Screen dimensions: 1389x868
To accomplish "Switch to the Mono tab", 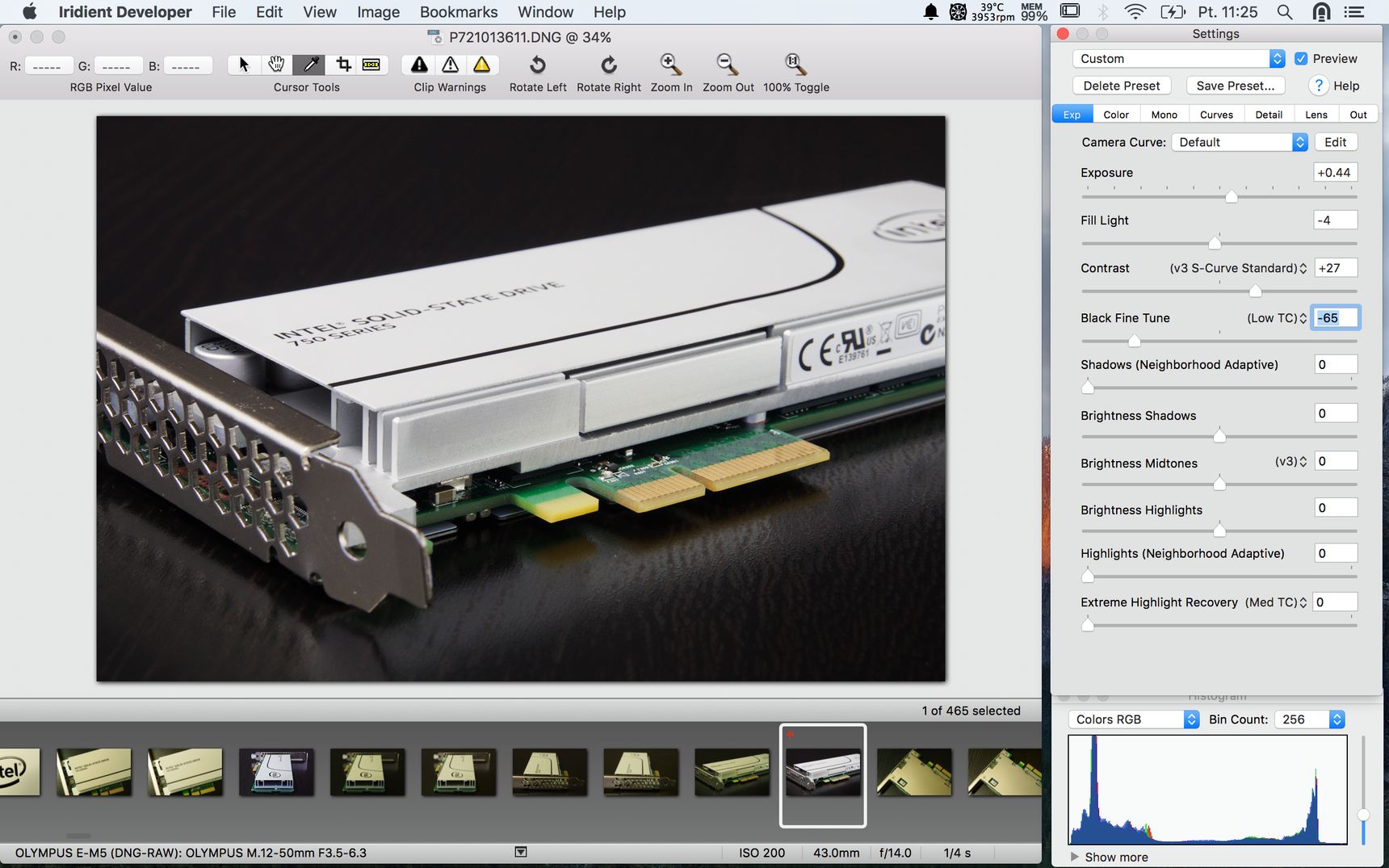I will pyautogui.click(x=1164, y=115).
